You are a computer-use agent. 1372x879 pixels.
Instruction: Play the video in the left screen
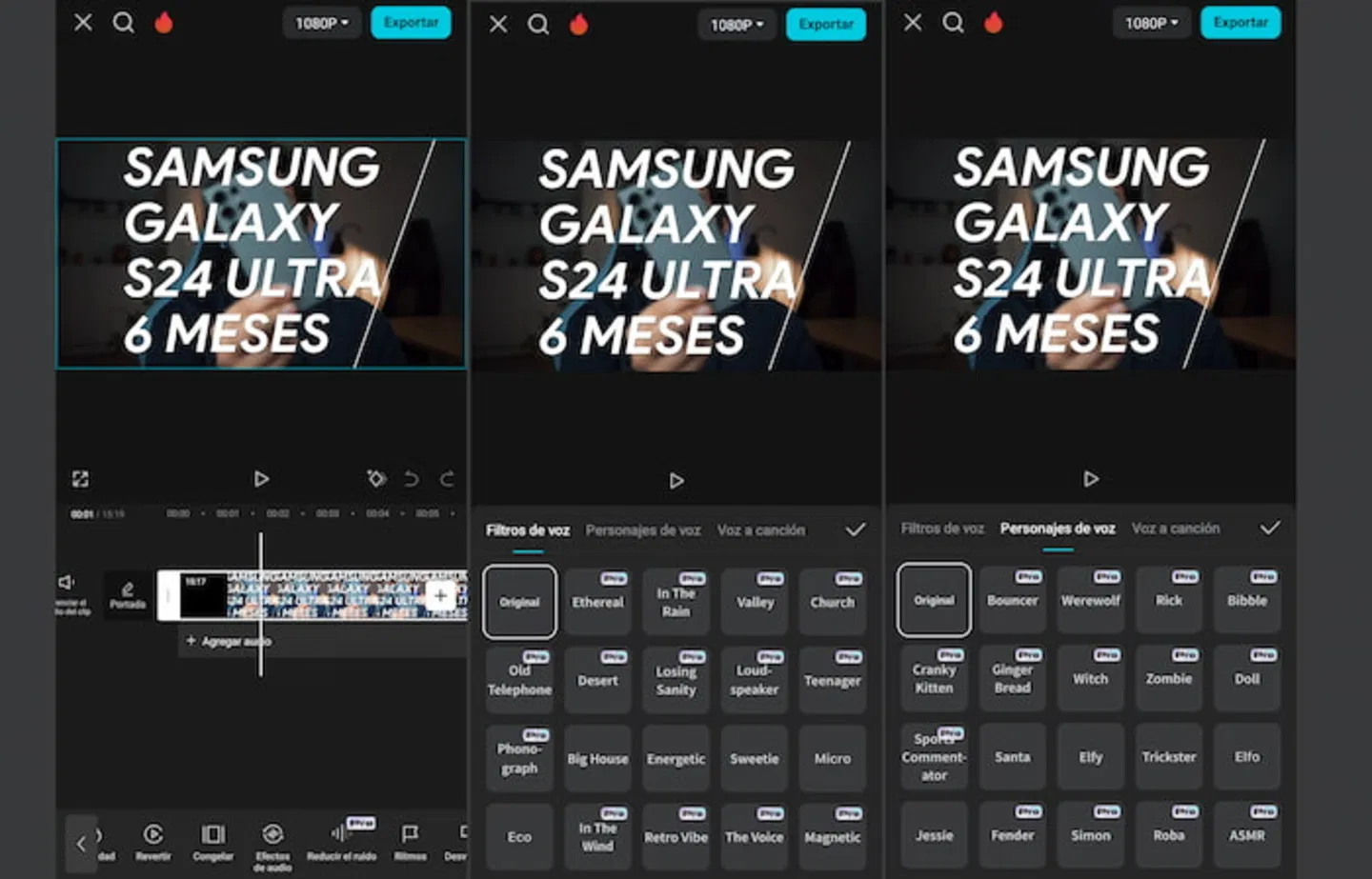coord(261,479)
